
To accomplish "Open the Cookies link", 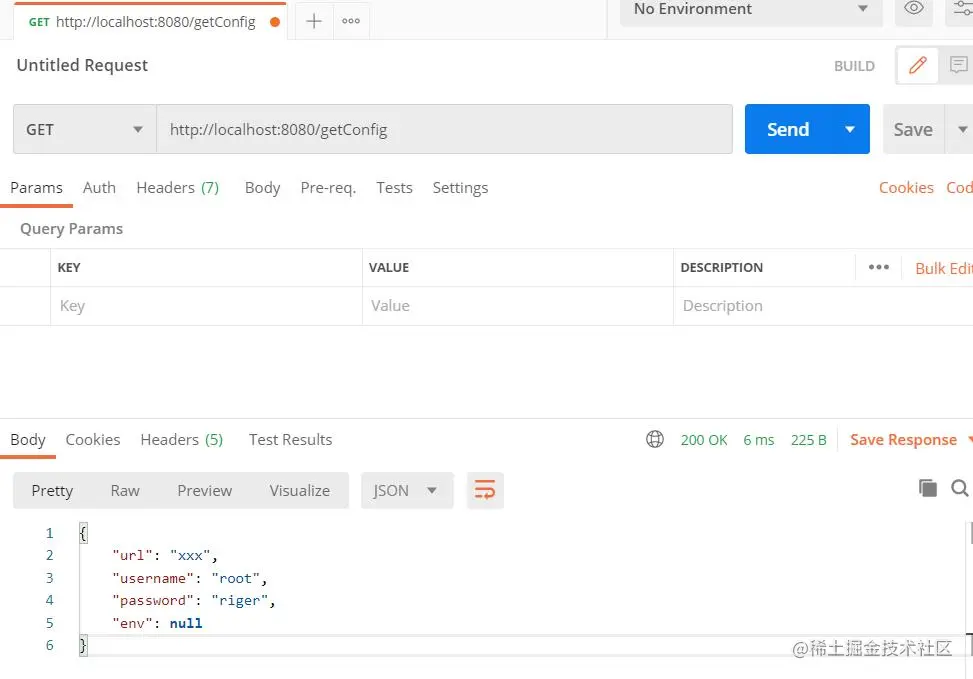I will 906,187.
